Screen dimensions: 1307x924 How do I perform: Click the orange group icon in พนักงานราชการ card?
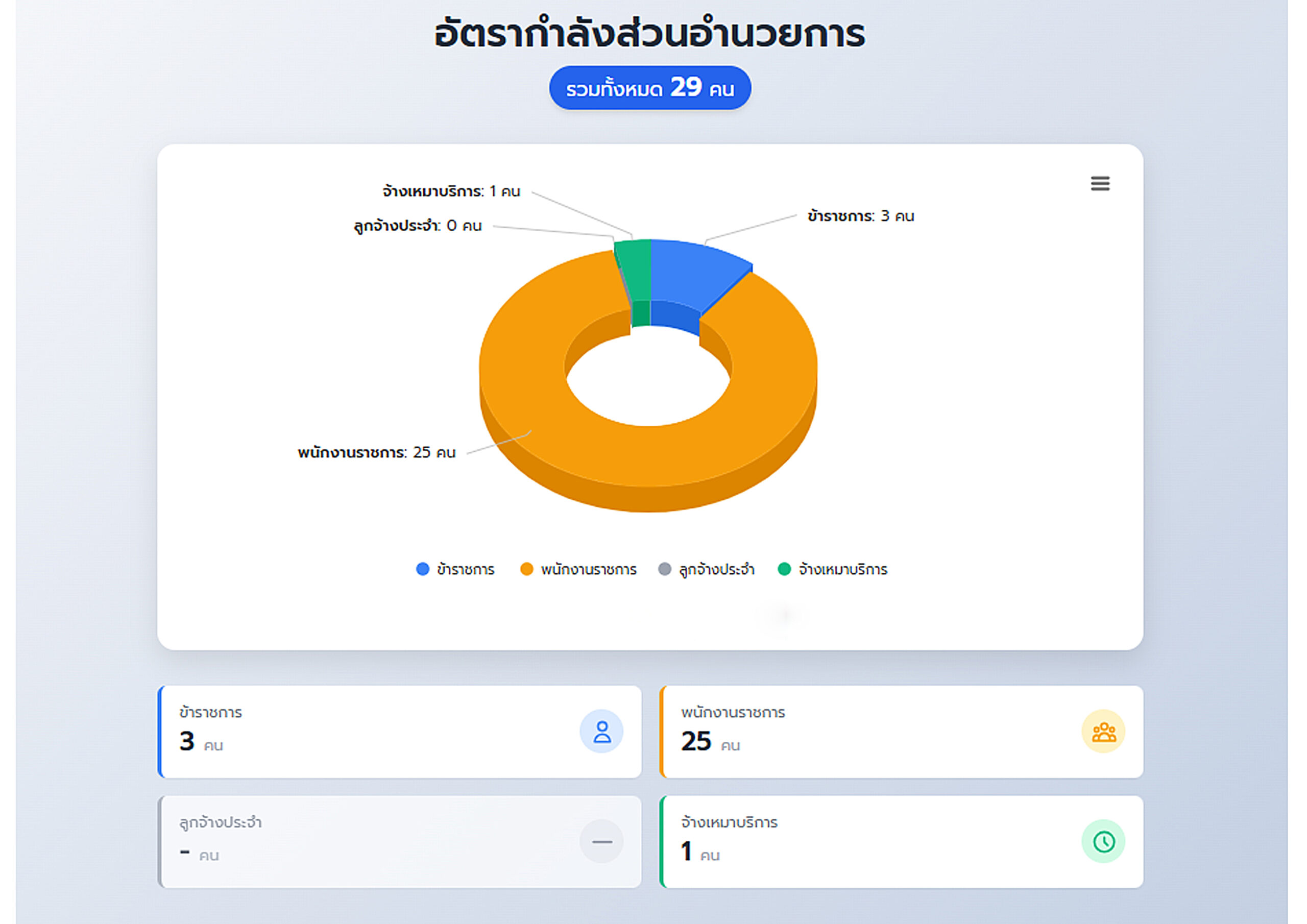coord(1103,732)
